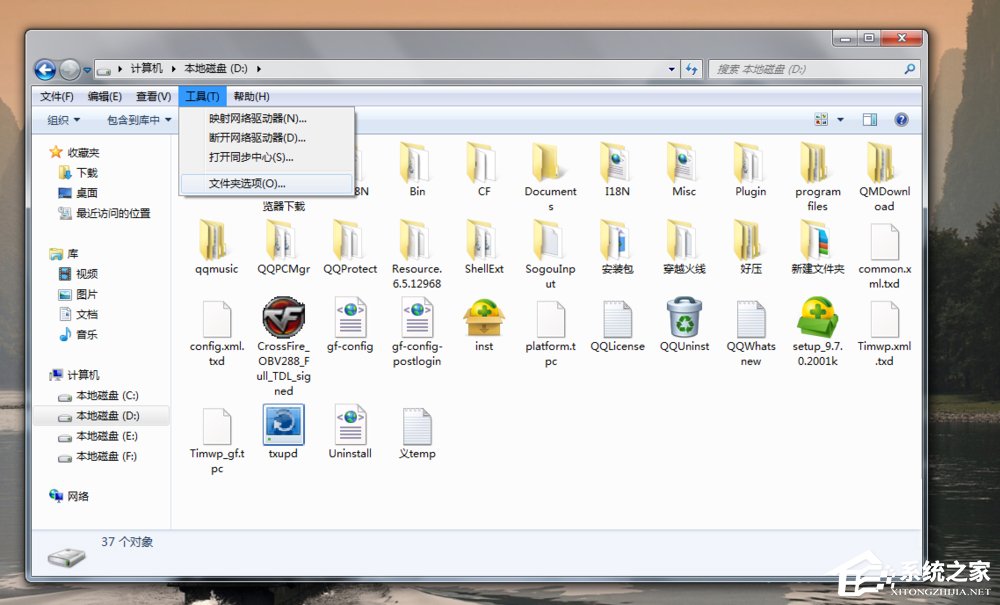
Task: Open the gf-config file
Action: pyautogui.click(x=350, y=319)
